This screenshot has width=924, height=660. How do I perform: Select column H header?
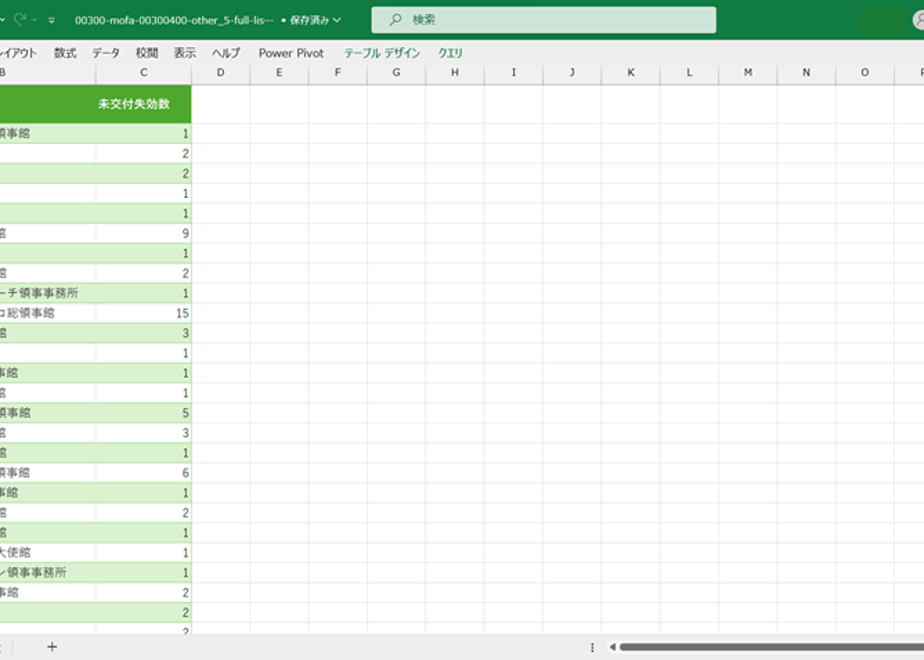(x=455, y=72)
